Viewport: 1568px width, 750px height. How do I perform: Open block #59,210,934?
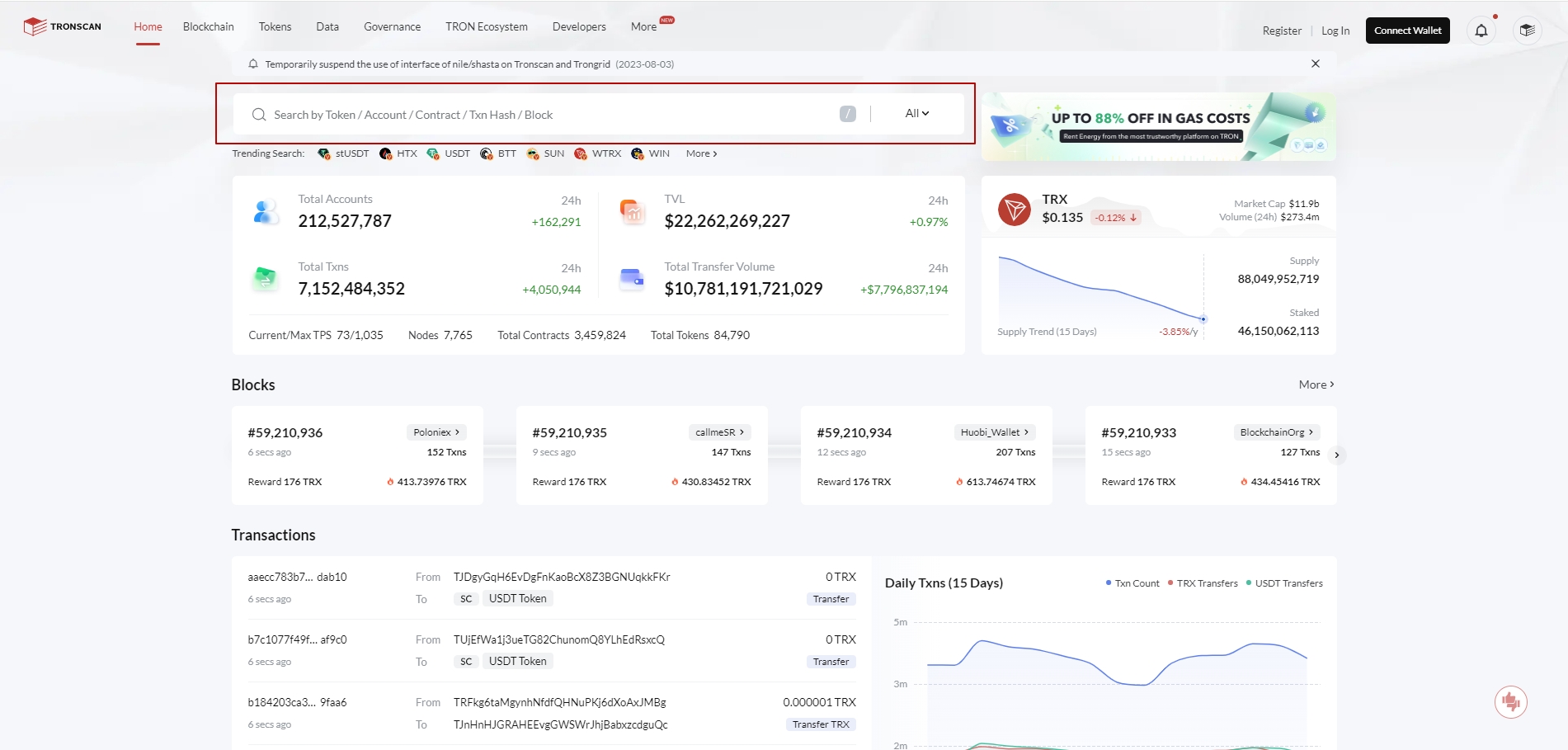click(x=855, y=432)
